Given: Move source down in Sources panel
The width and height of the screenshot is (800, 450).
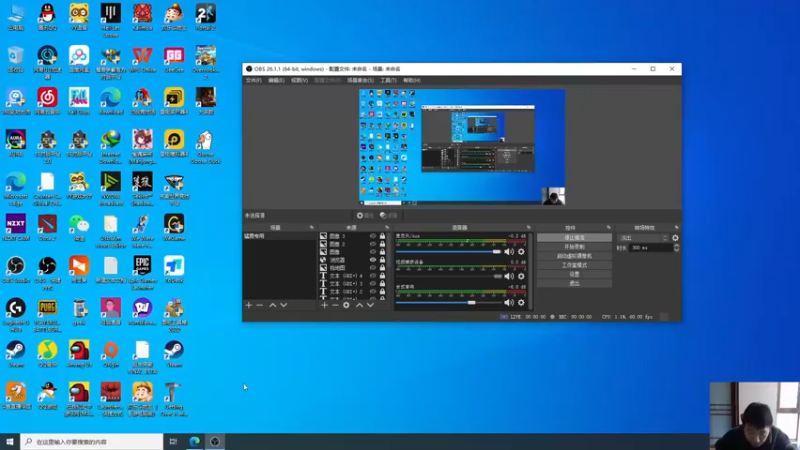Looking at the screenshot, I should 370,305.
